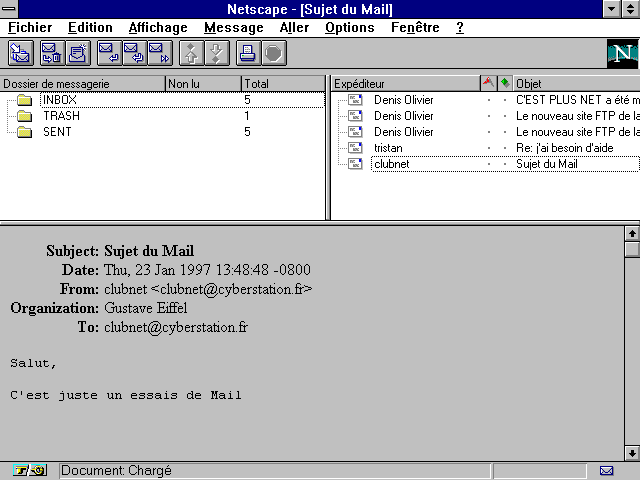640x480 pixels.
Task: Open the Message menu
Action: click(x=233, y=27)
